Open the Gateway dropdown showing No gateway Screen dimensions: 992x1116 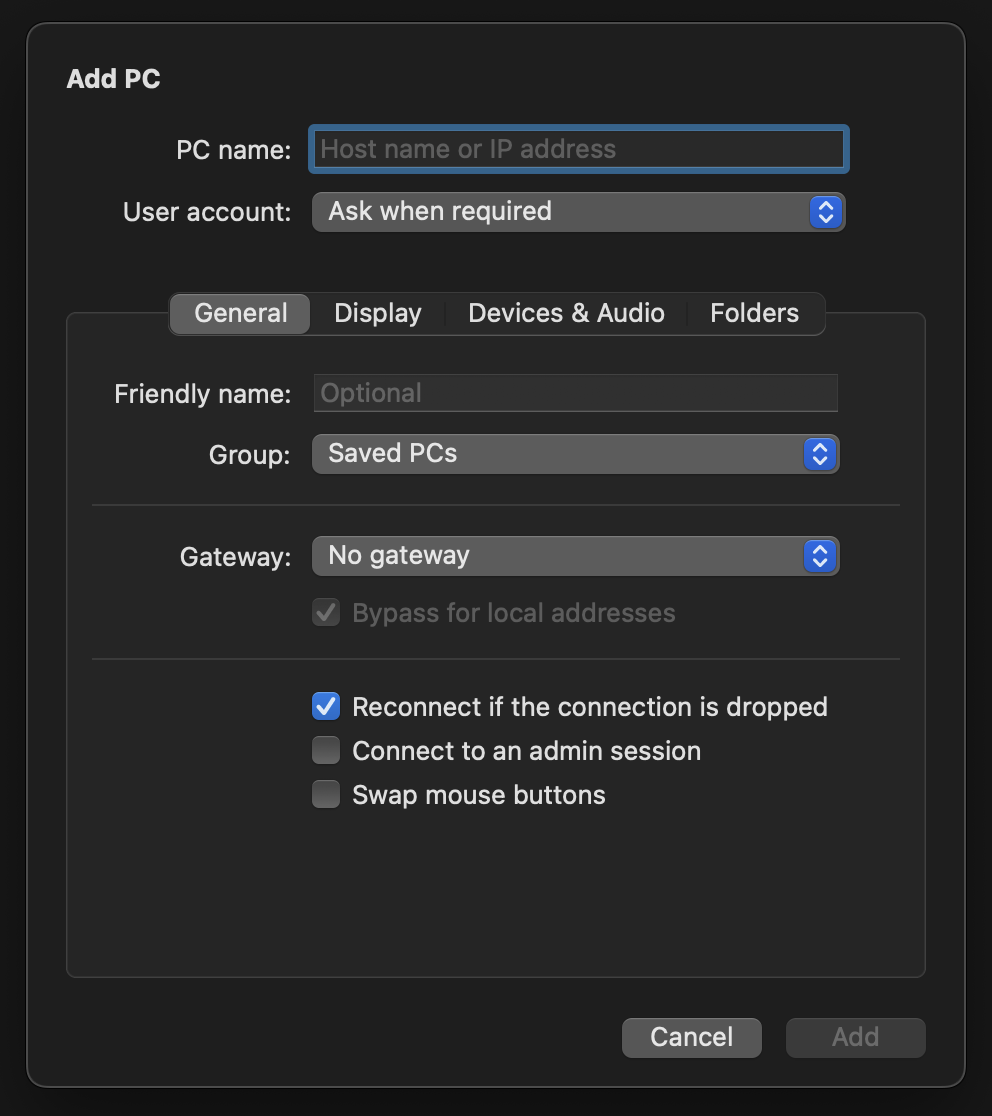click(575, 556)
